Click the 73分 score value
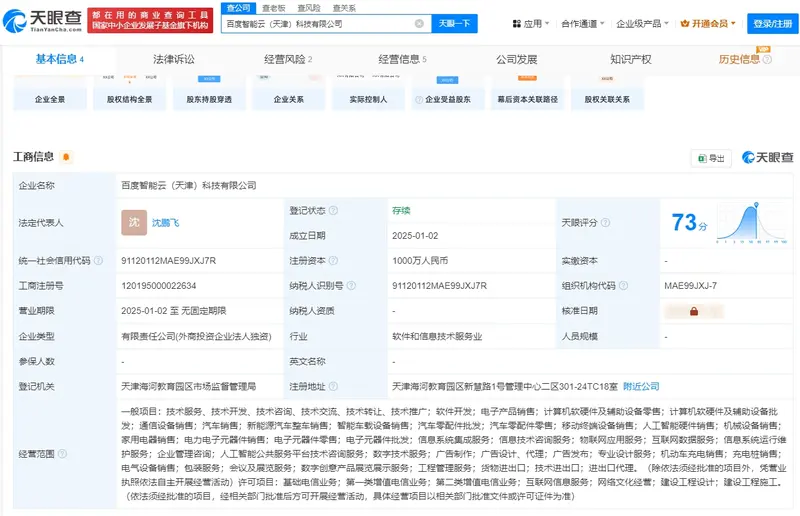This screenshot has width=800, height=516. (689, 223)
